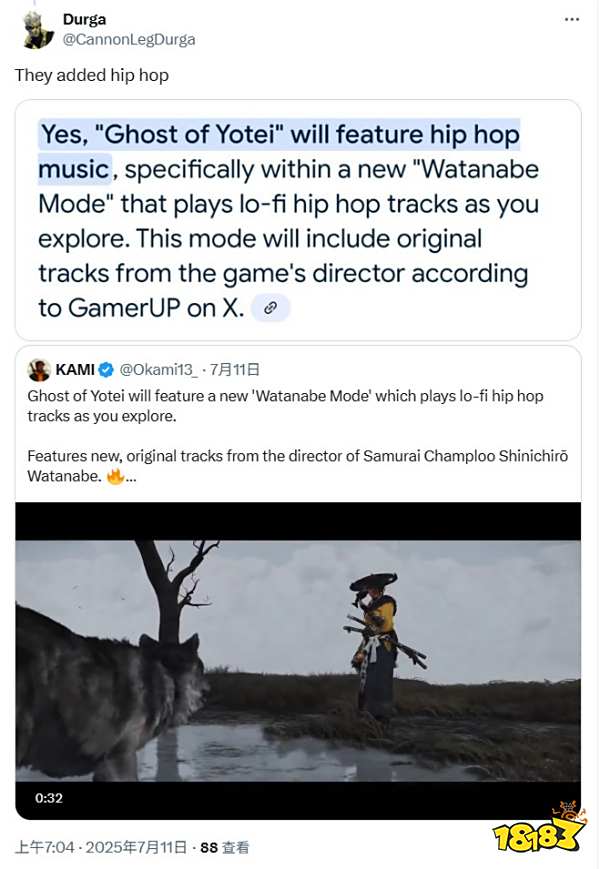Open the quoted tweet text about Watanabe Mode
The width and height of the screenshot is (600, 869).
(298, 436)
